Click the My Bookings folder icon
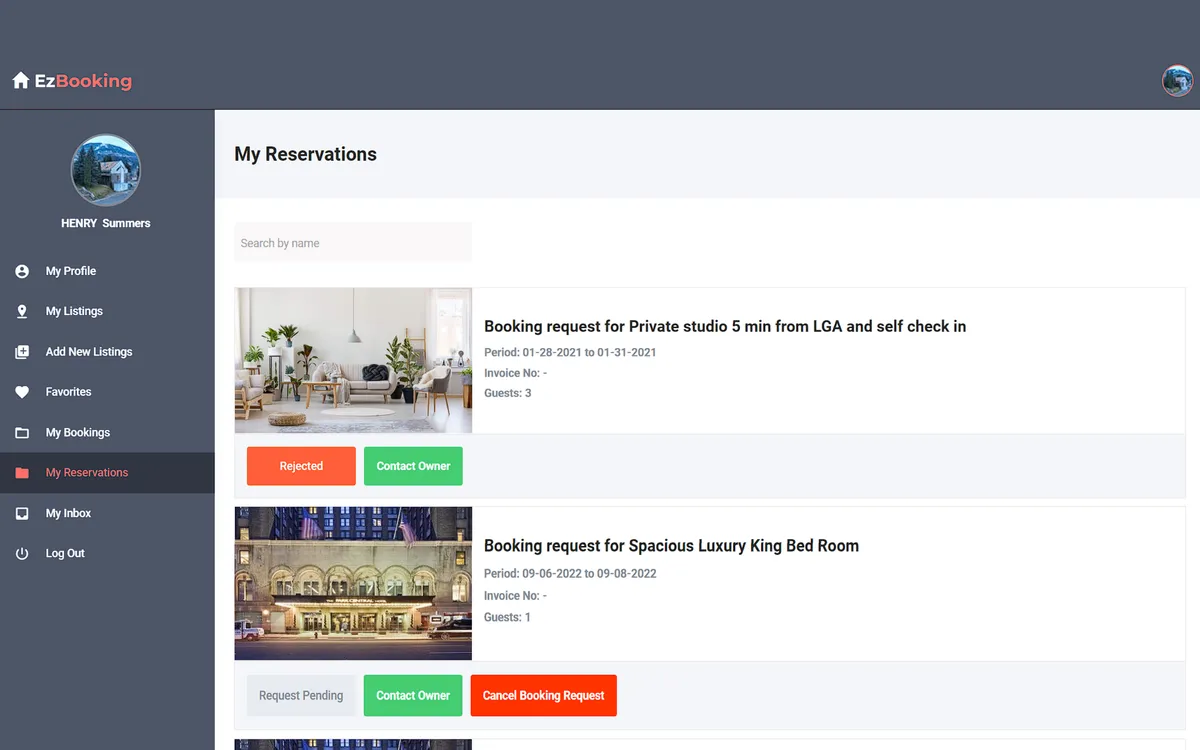1200x750 pixels. tap(22, 433)
